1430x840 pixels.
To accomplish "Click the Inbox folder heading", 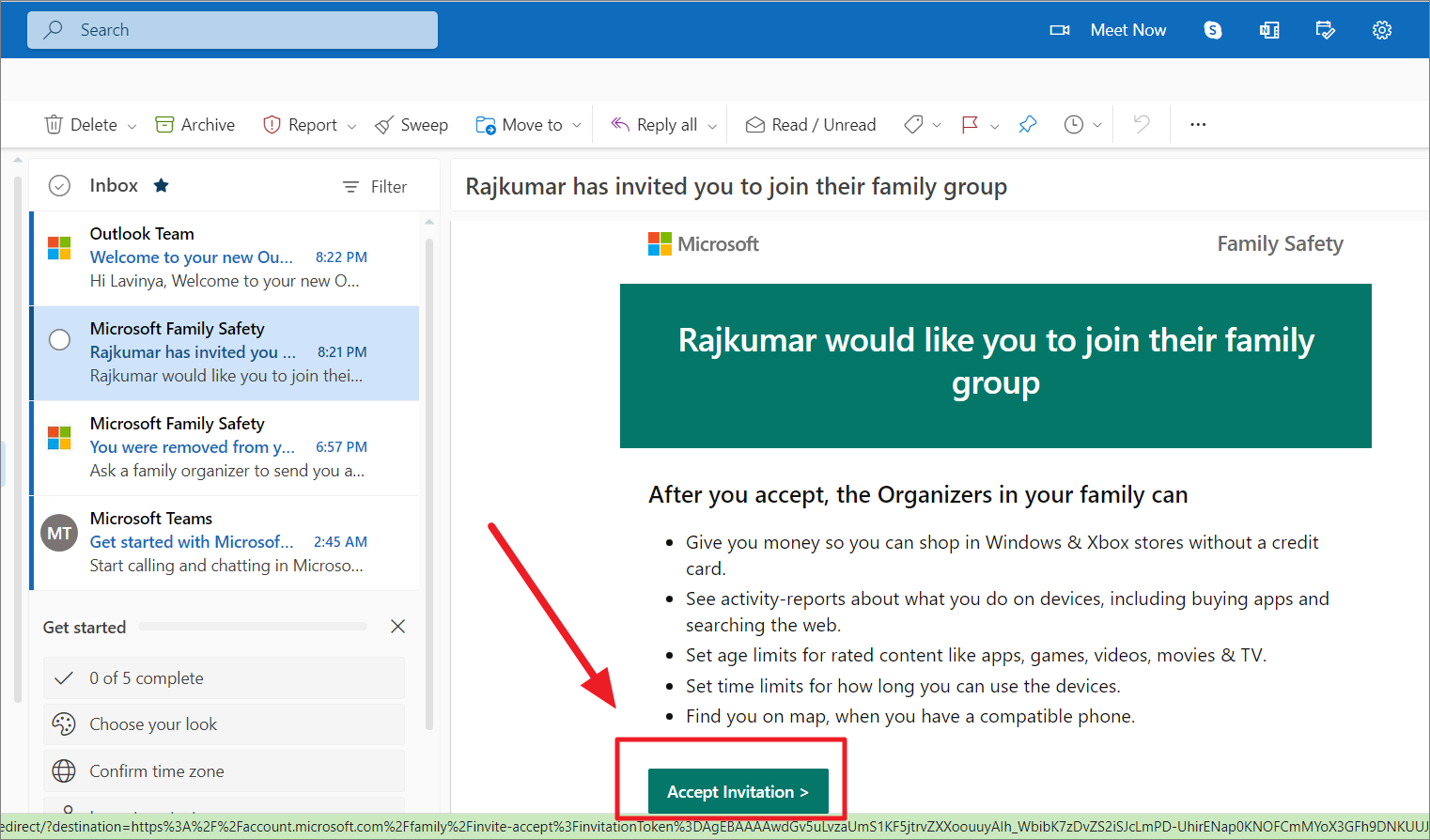I will pos(114,186).
